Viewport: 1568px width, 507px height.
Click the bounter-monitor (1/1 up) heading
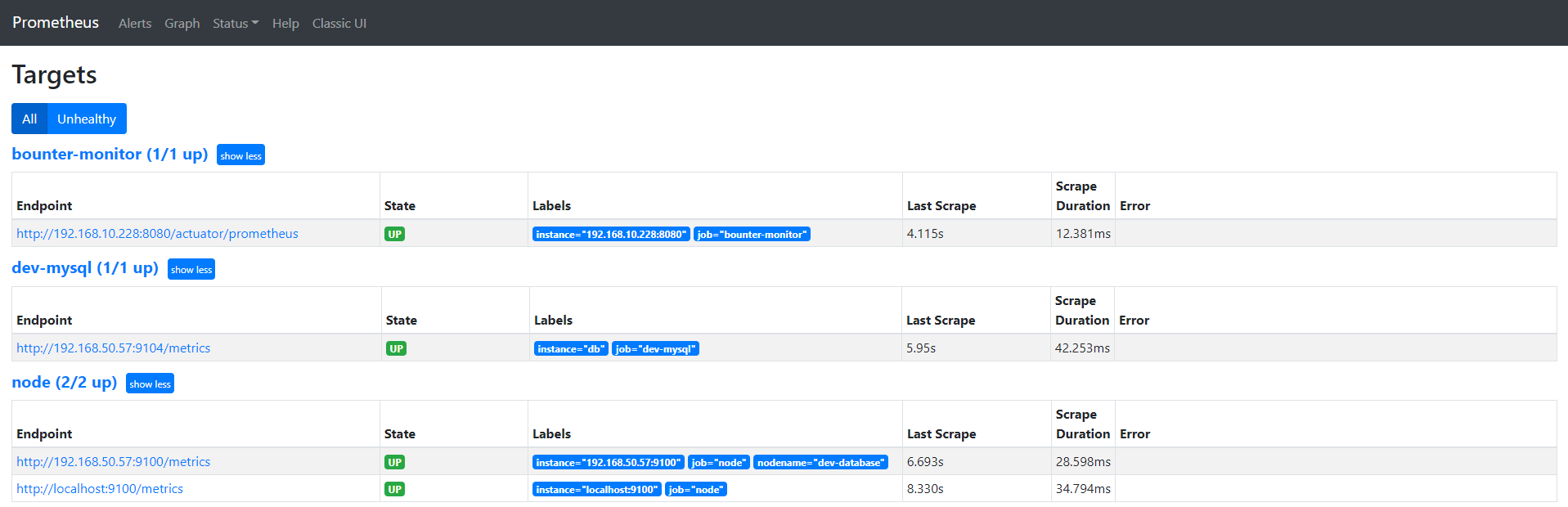[110, 155]
